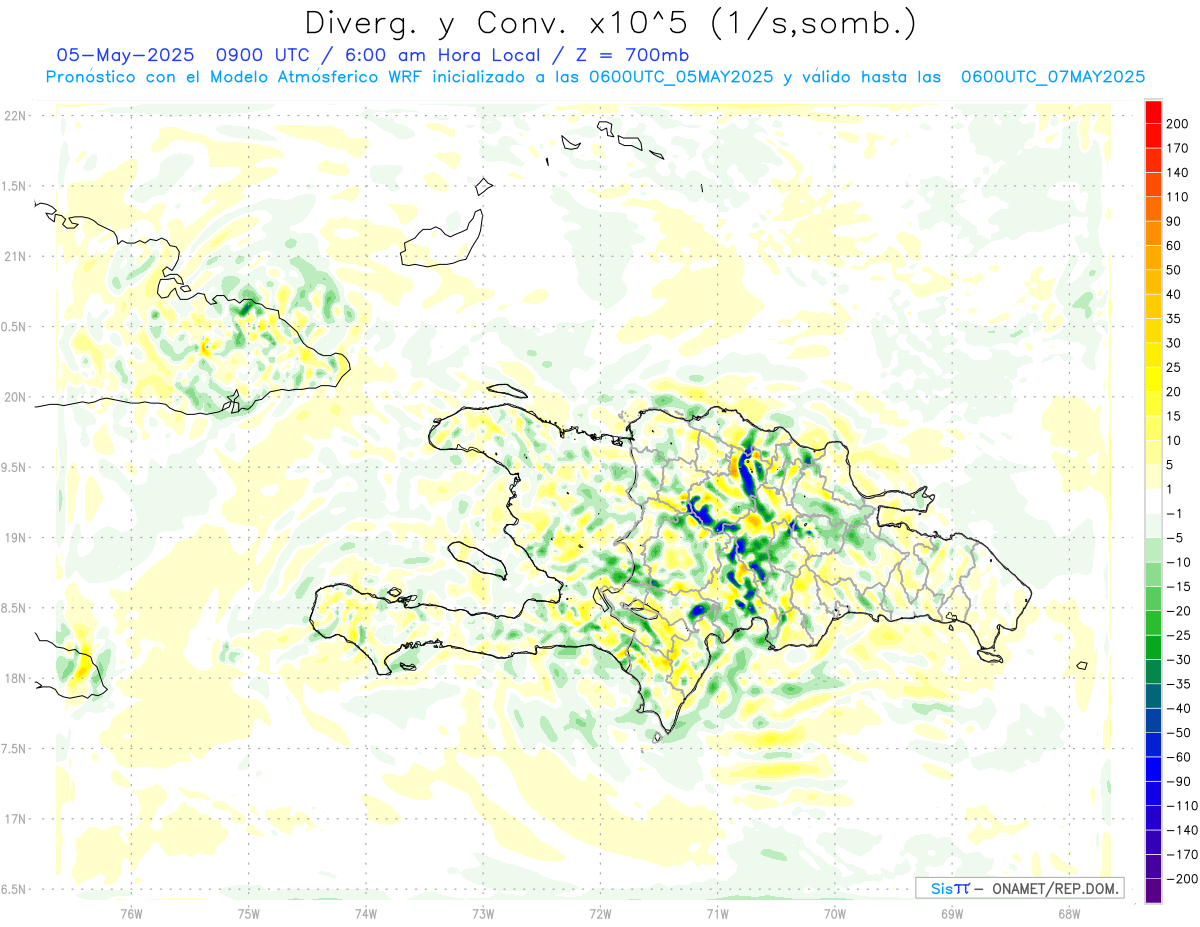The image size is (1200, 927).
Task: Click the '6:00 am Hora Local' text
Action: [442, 55]
